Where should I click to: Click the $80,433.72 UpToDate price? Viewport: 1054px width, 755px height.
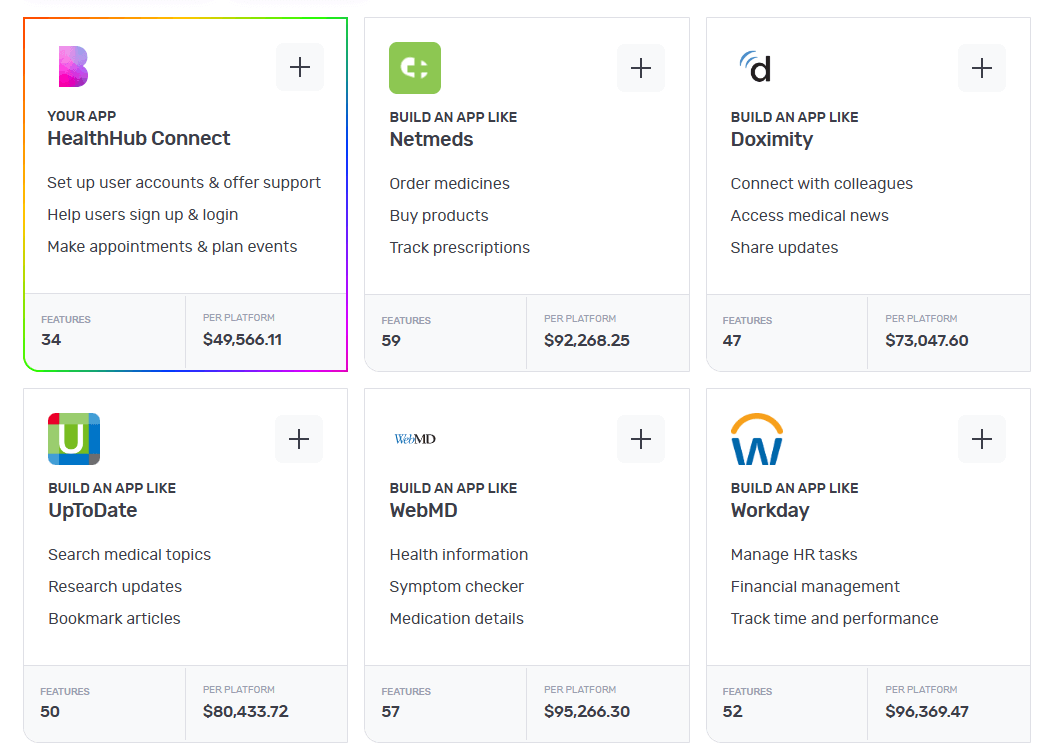coord(245,711)
